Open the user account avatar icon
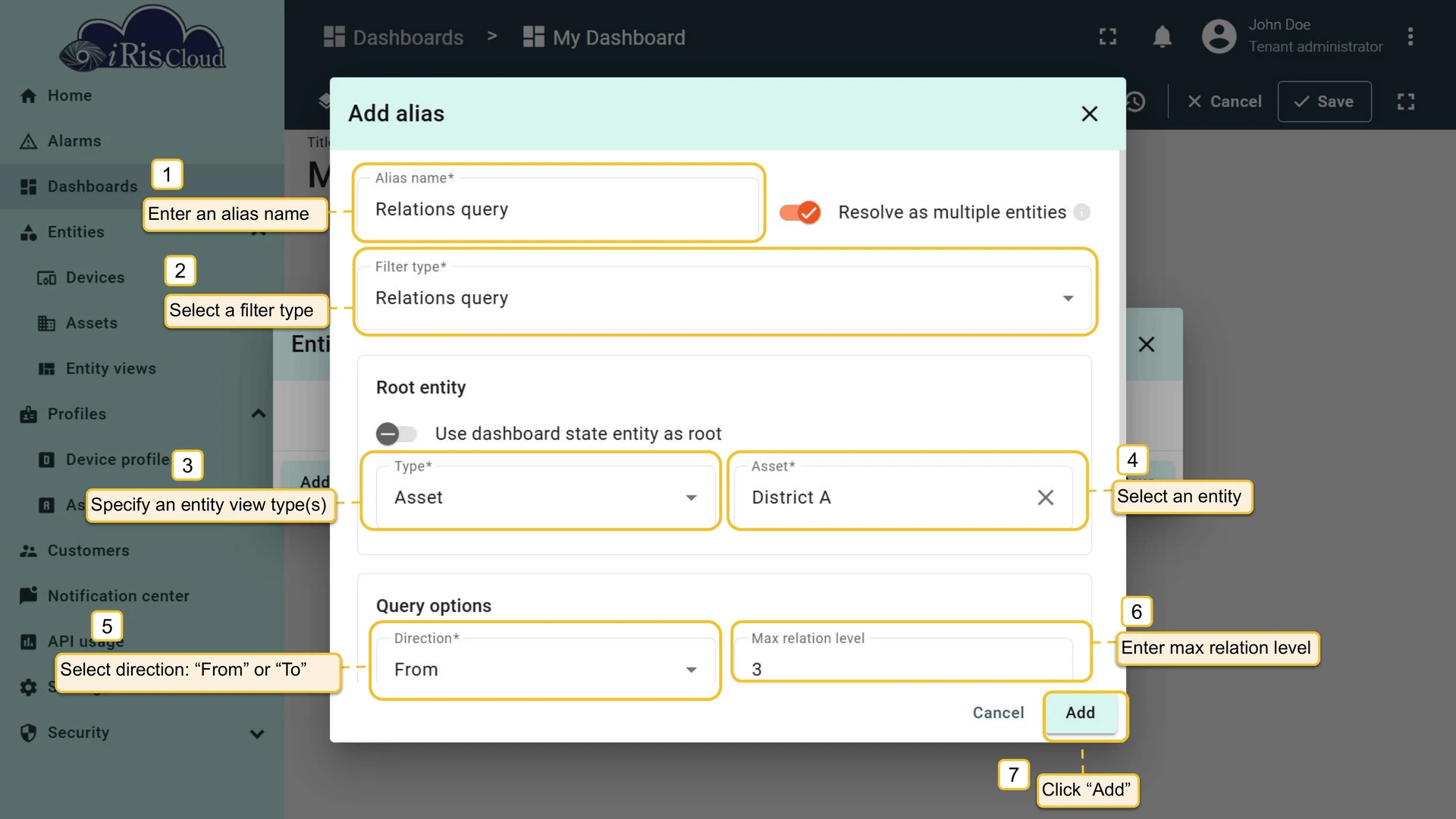1456x819 pixels. tap(1219, 36)
